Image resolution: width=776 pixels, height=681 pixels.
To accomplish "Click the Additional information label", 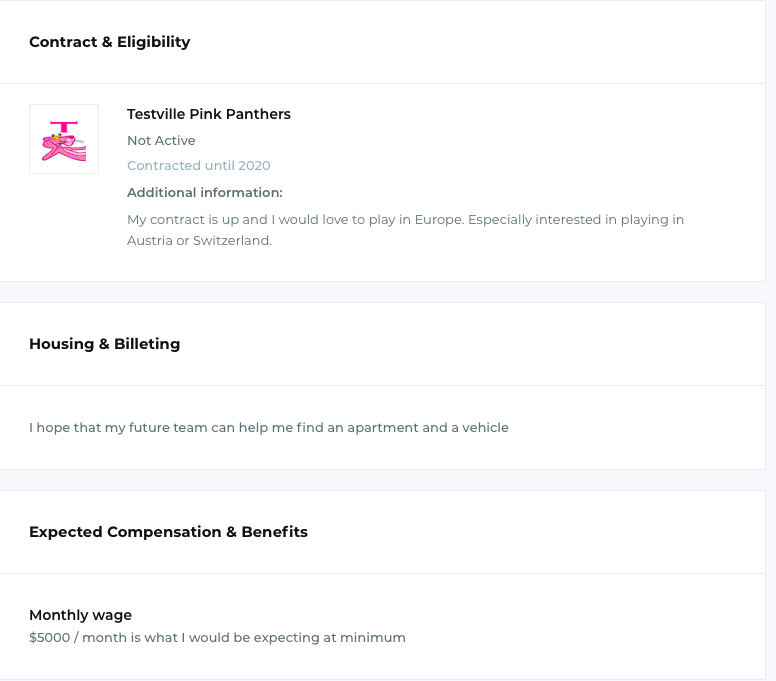I will tap(204, 193).
